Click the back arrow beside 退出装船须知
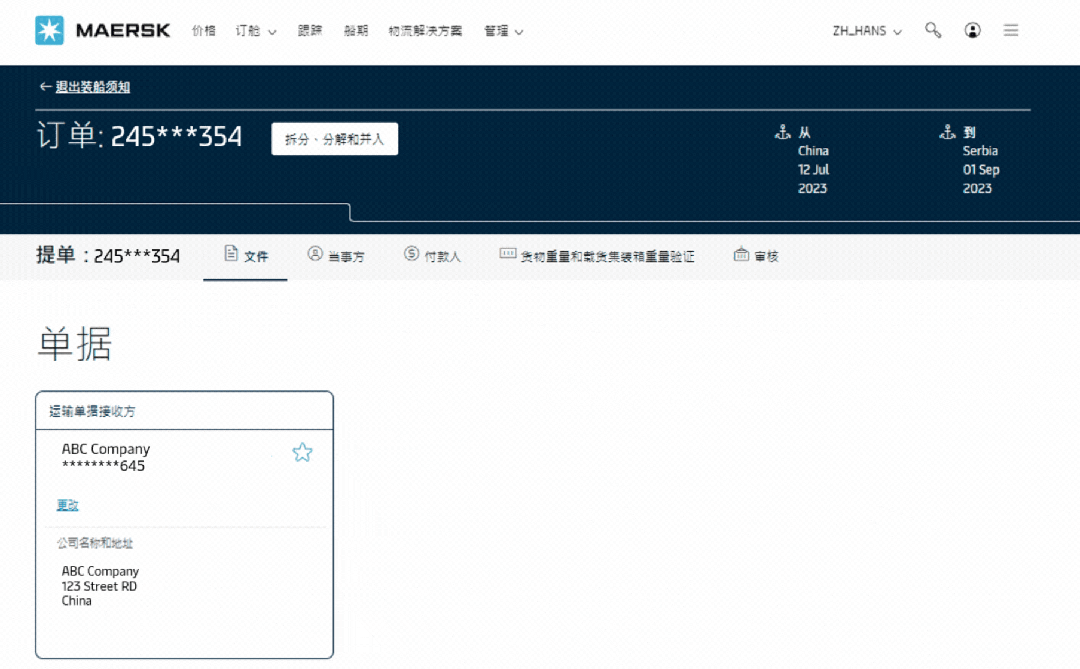Image resolution: width=1080 pixels, height=669 pixels. point(45,87)
